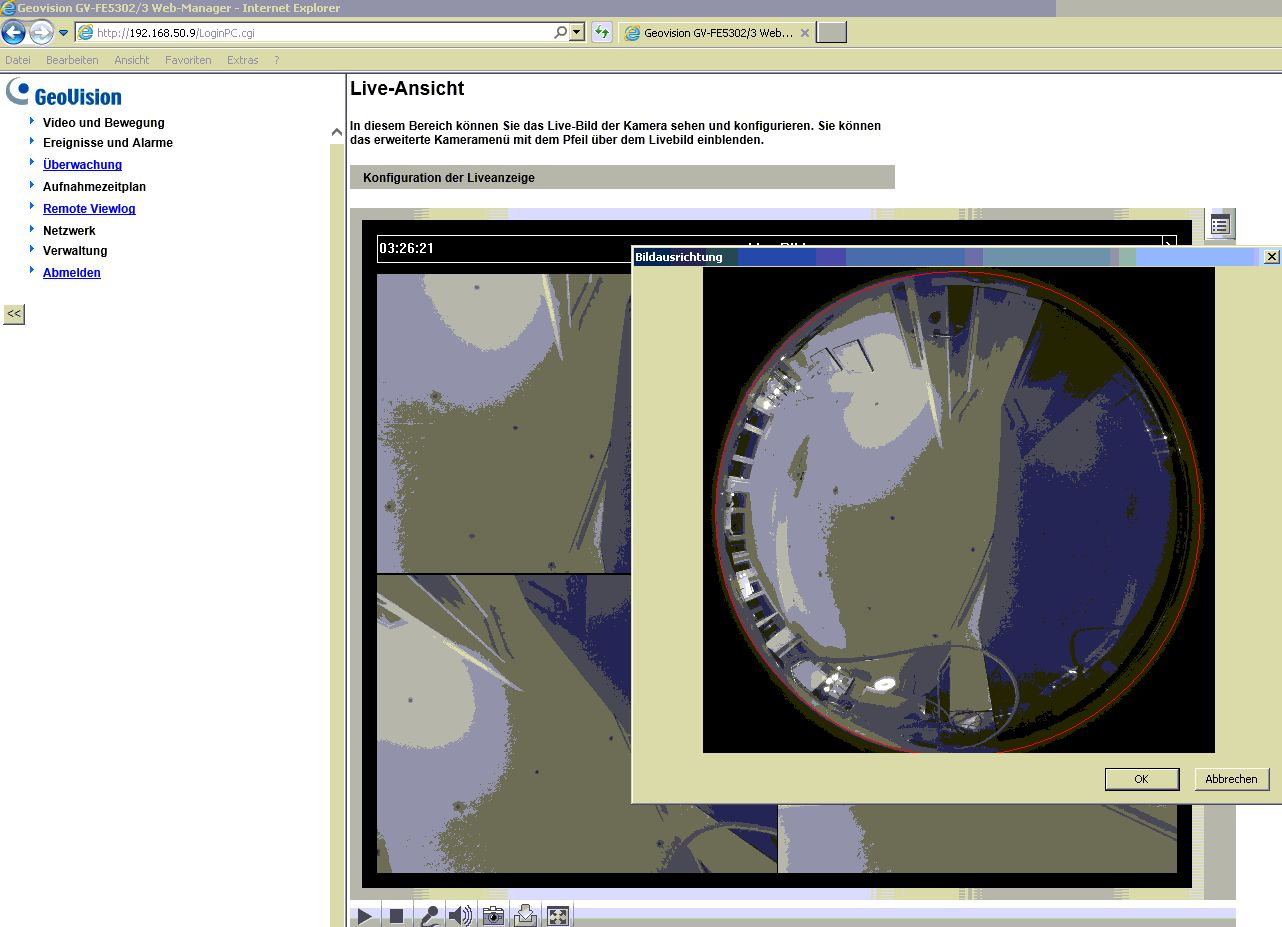Viewport: 1282px width, 927px height.
Task: Click the file save download icon
Action: [525, 916]
